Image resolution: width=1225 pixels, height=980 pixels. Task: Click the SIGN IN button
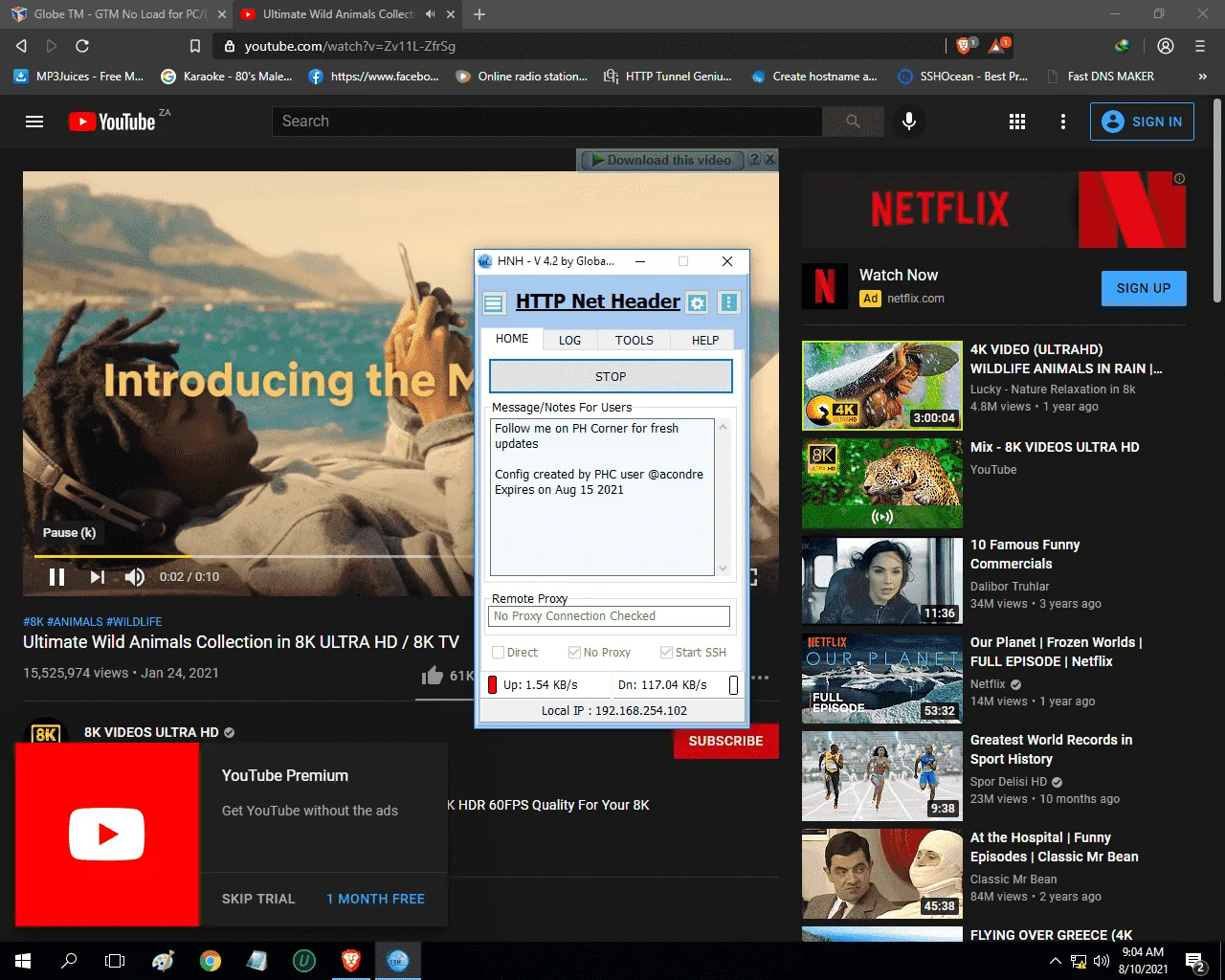point(1142,122)
